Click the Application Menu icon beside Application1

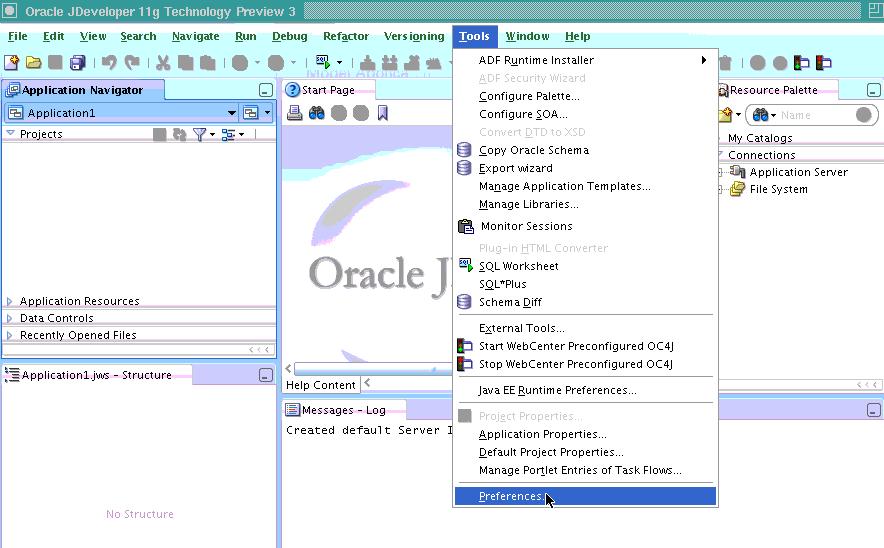[250, 113]
